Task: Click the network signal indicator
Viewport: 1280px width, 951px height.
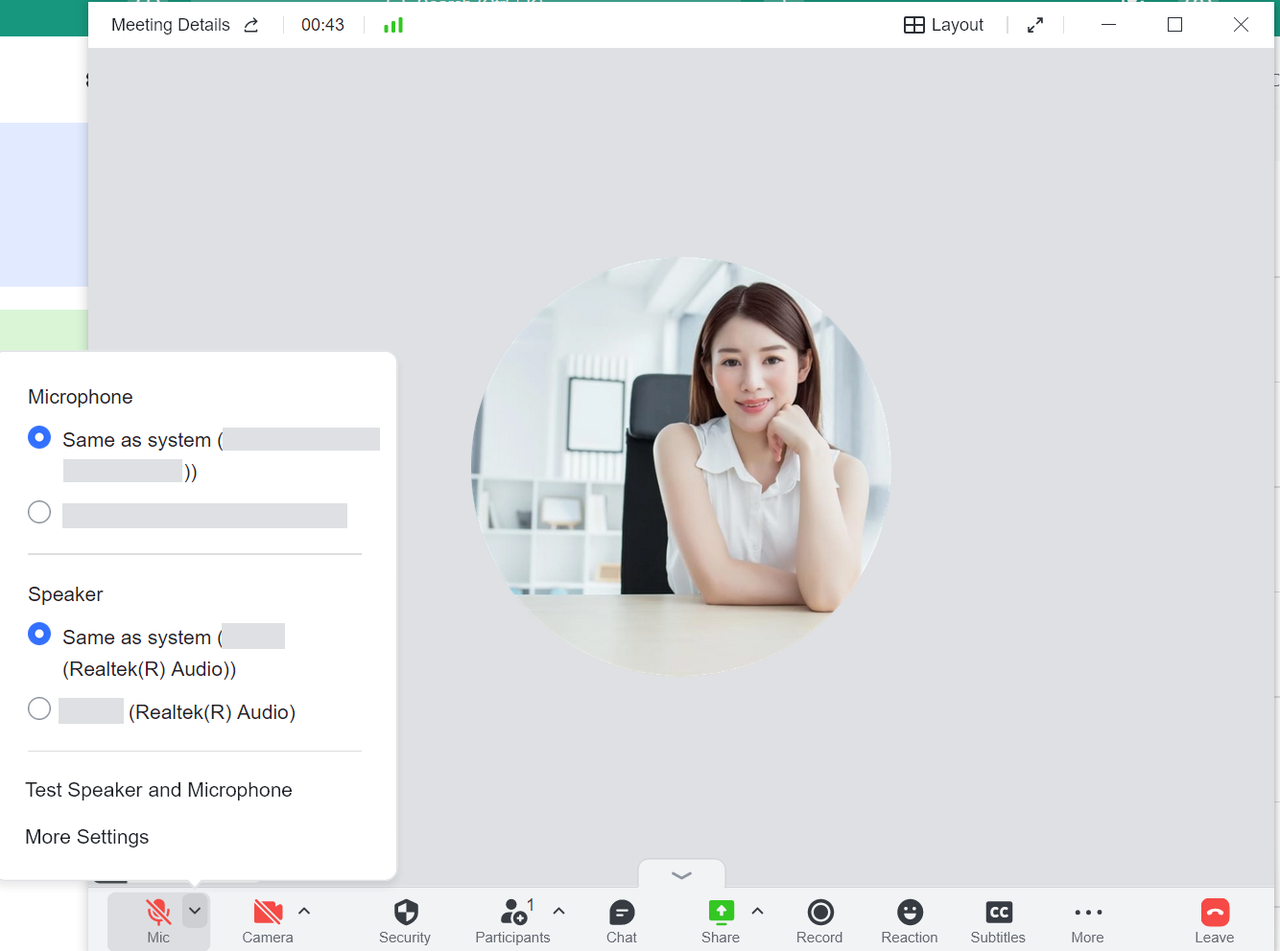Action: pyautogui.click(x=392, y=24)
